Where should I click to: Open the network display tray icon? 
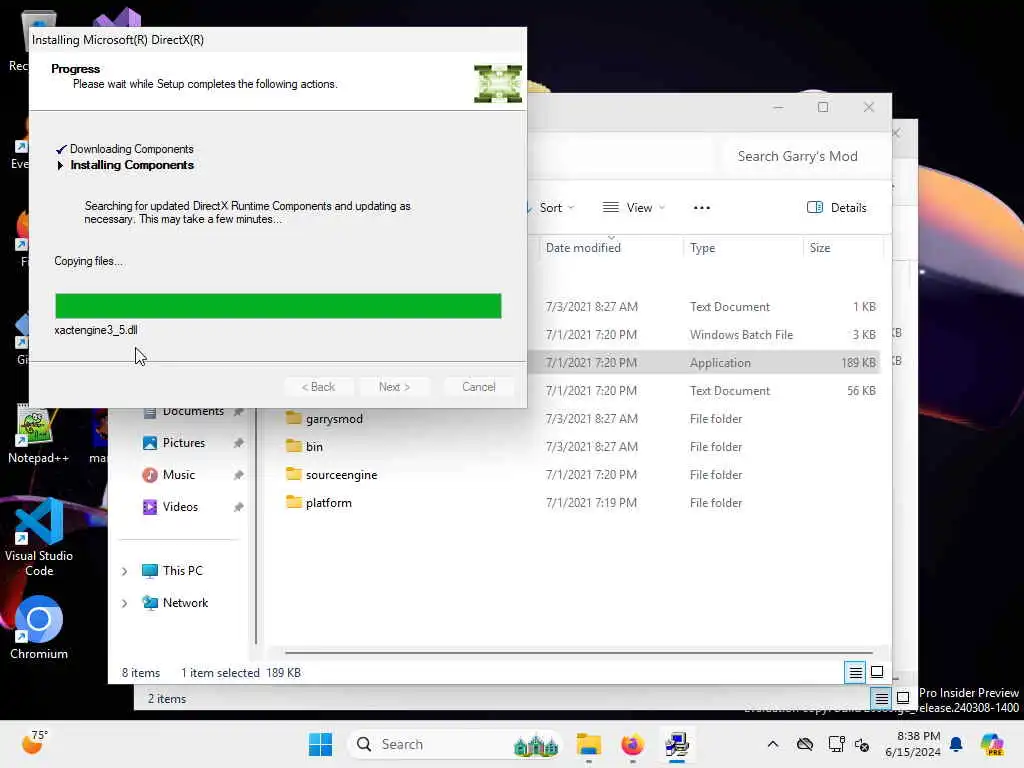pyautogui.click(x=835, y=744)
